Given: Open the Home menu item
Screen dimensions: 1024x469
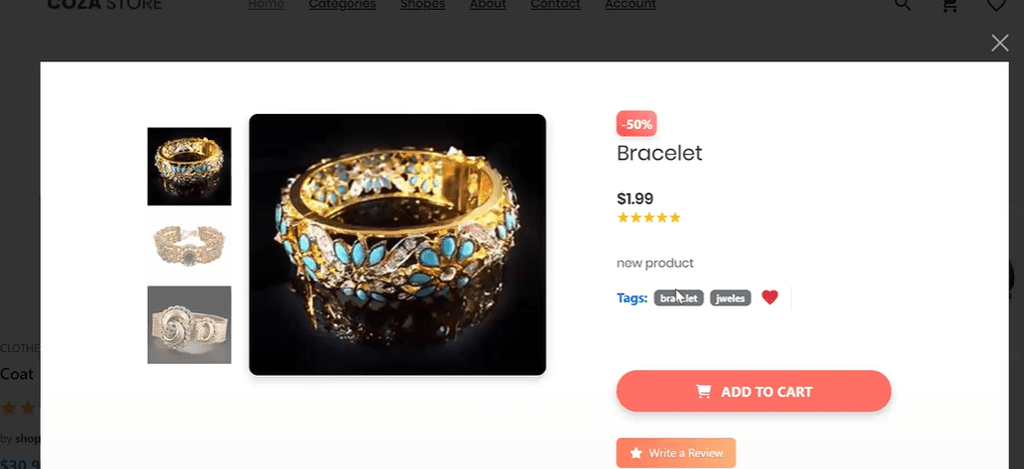Looking at the screenshot, I should 266,5.
